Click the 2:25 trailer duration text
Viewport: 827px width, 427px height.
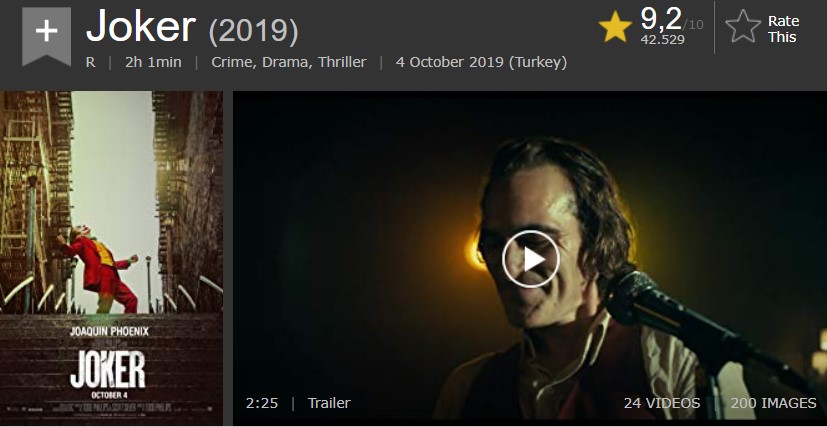[262, 403]
